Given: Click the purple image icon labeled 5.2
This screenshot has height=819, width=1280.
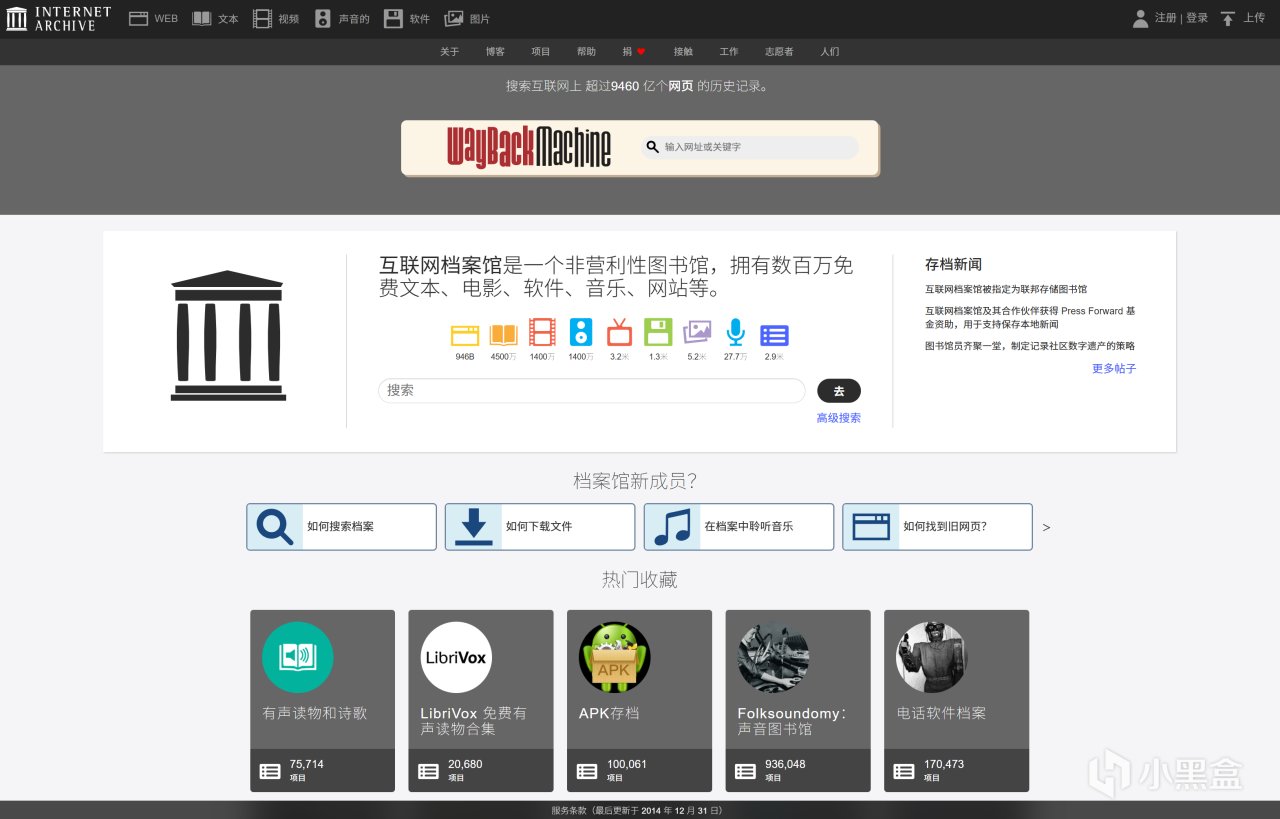Looking at the screenshot, I should point(697,332).
